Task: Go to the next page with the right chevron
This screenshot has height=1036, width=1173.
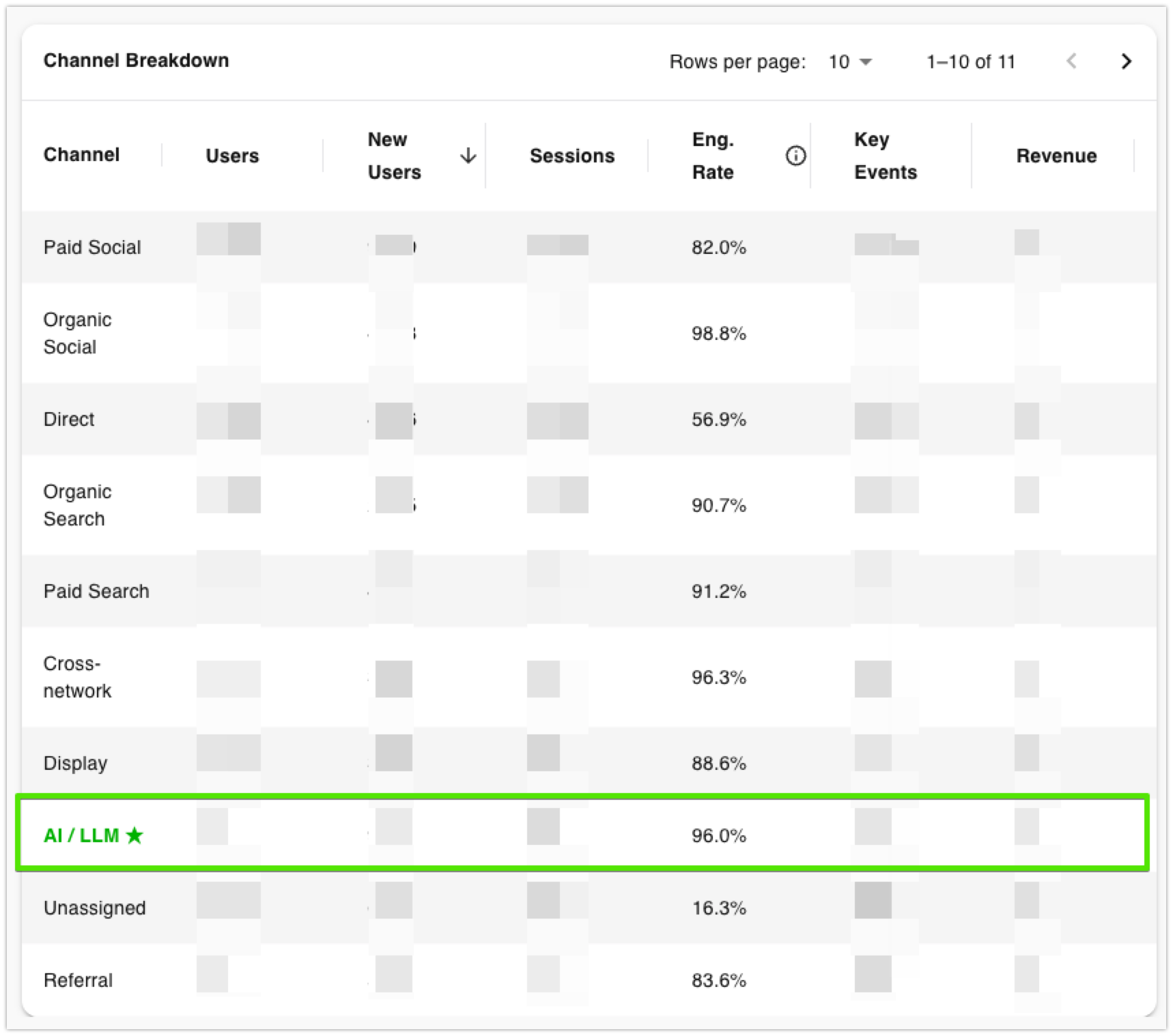Action: tap(1127, 61)
